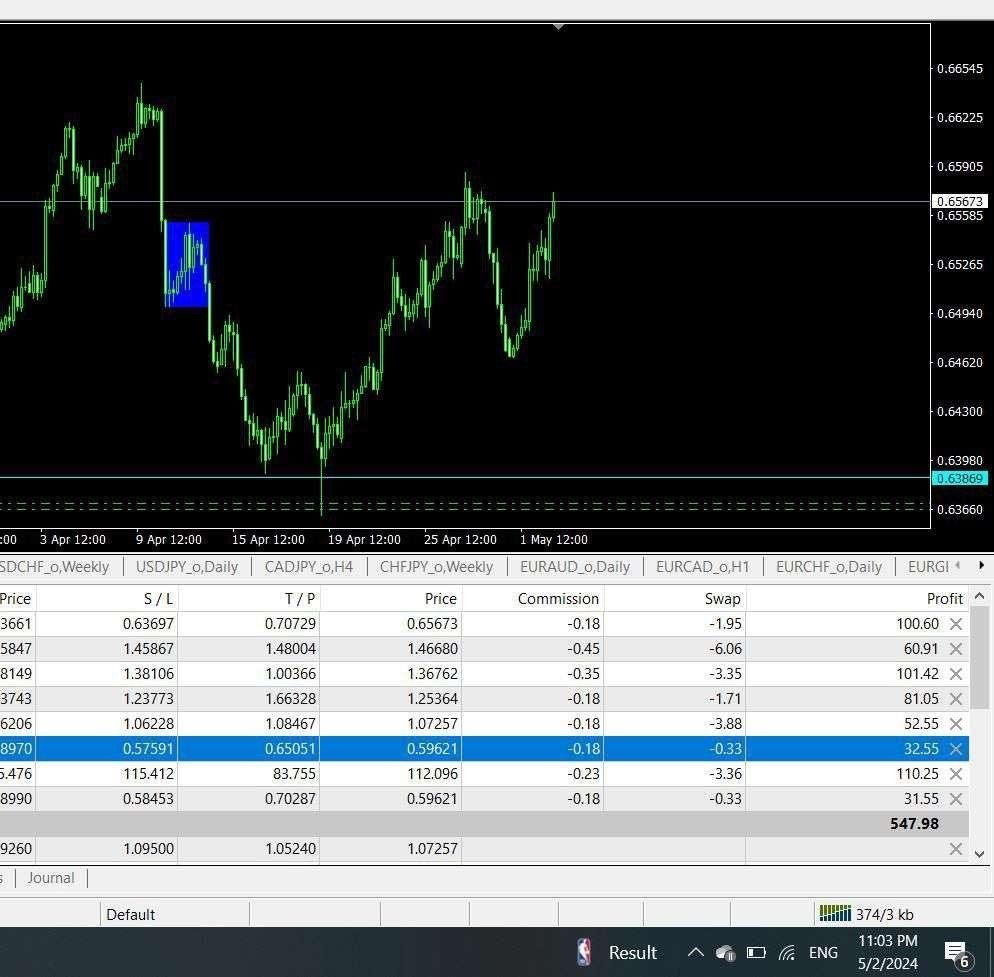
Task: Close the trade with profit 31.55
Action: coord(956,799)
